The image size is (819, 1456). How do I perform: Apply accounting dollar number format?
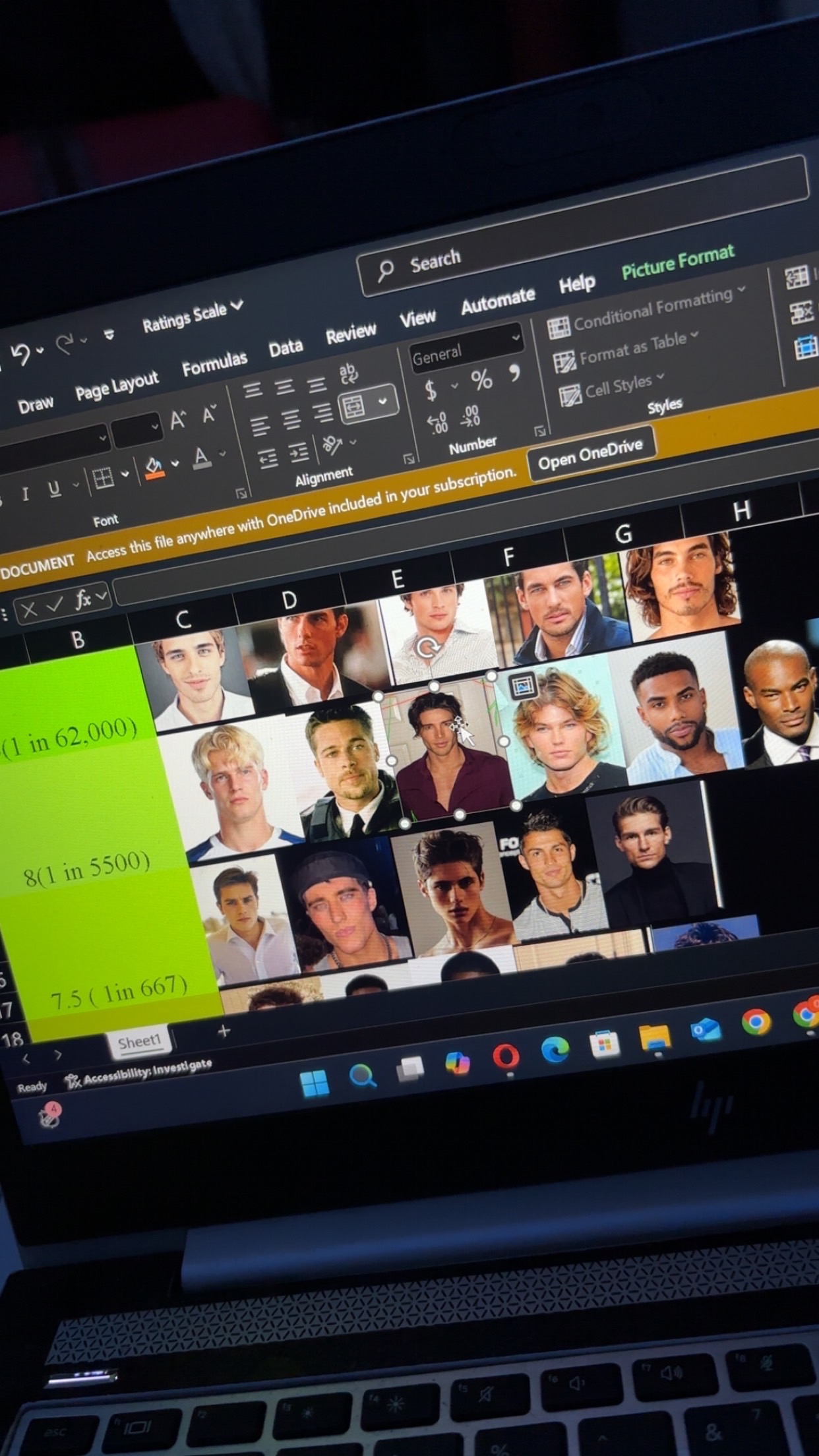(x=431, y=390)
